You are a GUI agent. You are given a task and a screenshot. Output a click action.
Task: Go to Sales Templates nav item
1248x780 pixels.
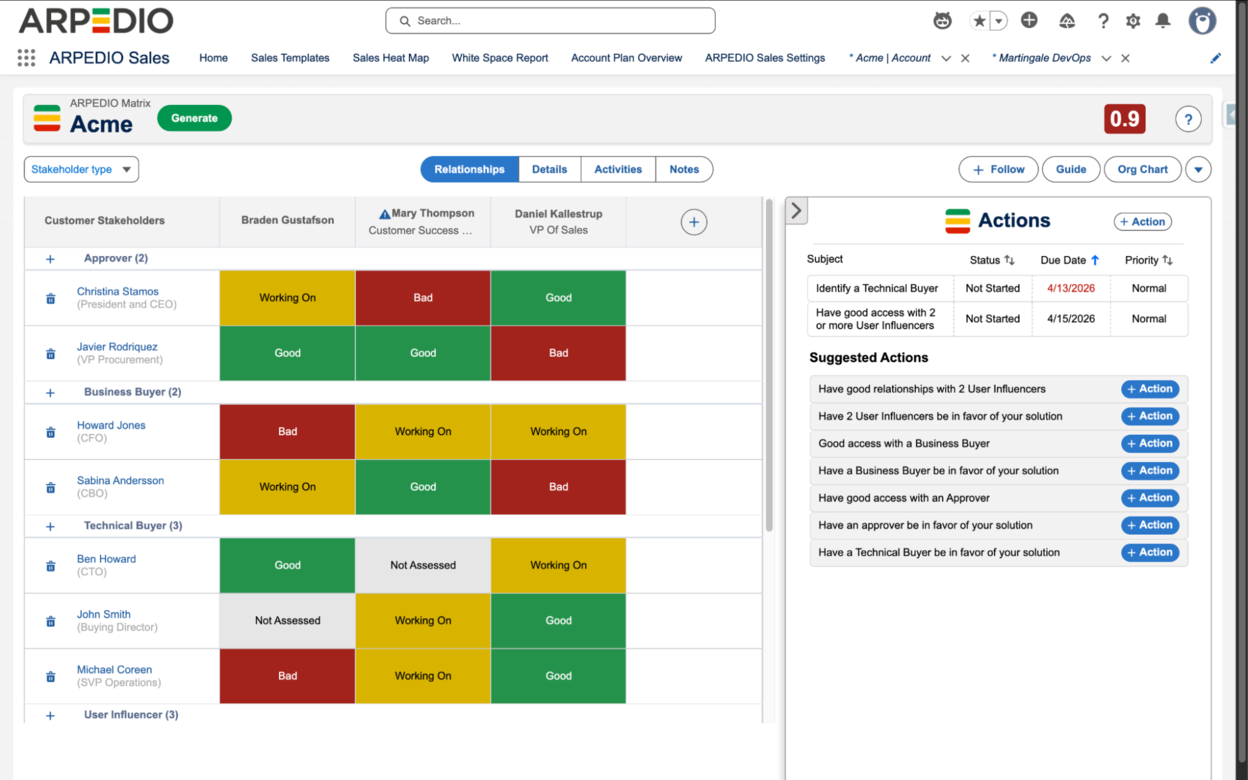click(290, 58)
